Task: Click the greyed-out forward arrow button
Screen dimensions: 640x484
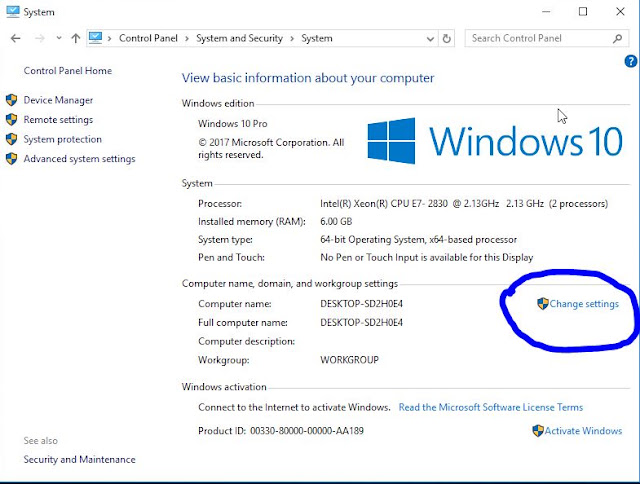Action: click(40, 38)
